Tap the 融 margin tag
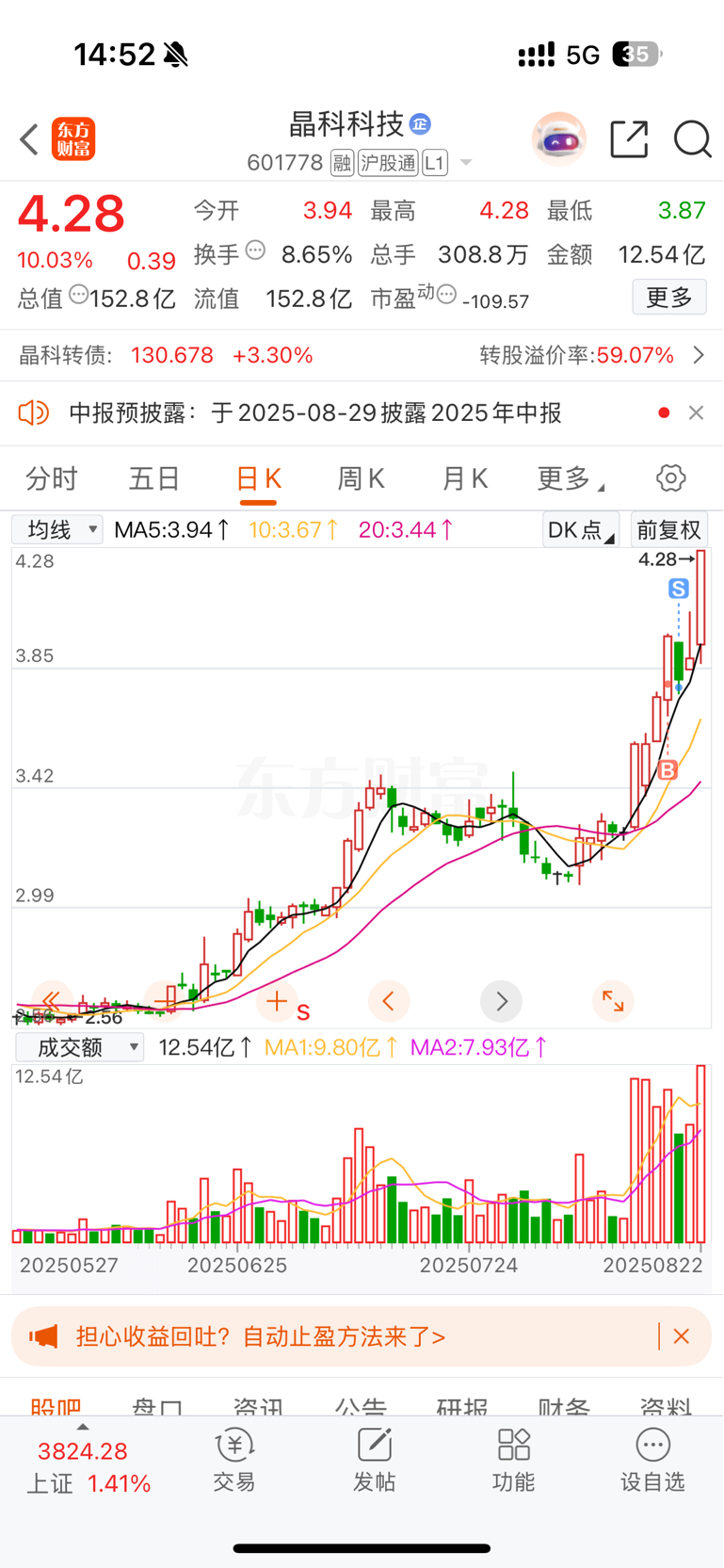This screenshot has width=724, height=1568. [x=342, y=163]
